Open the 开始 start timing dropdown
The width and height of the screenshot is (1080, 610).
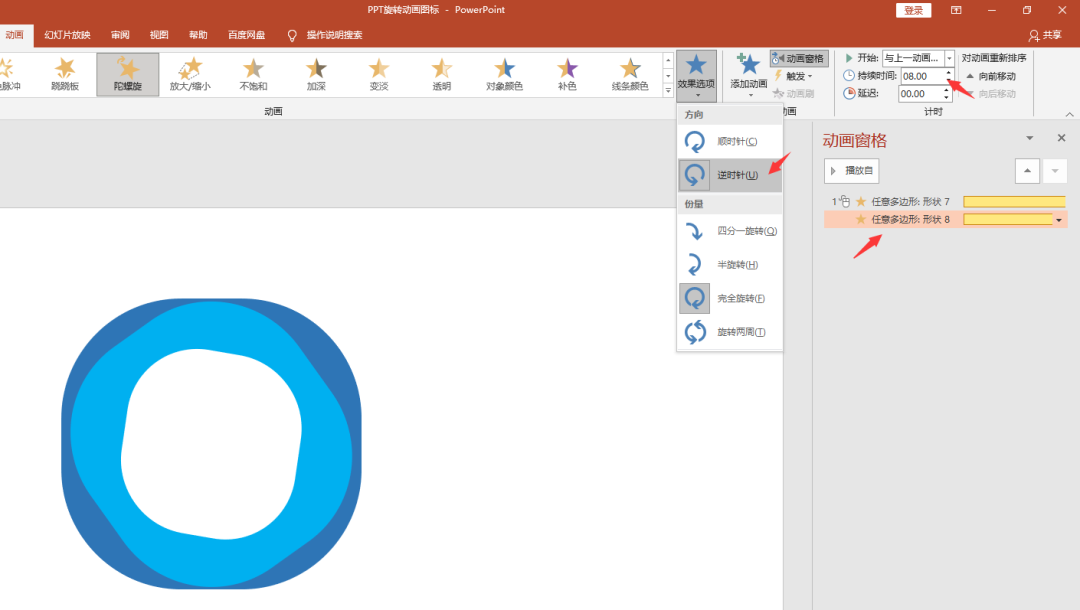click(x=949, y=58)
